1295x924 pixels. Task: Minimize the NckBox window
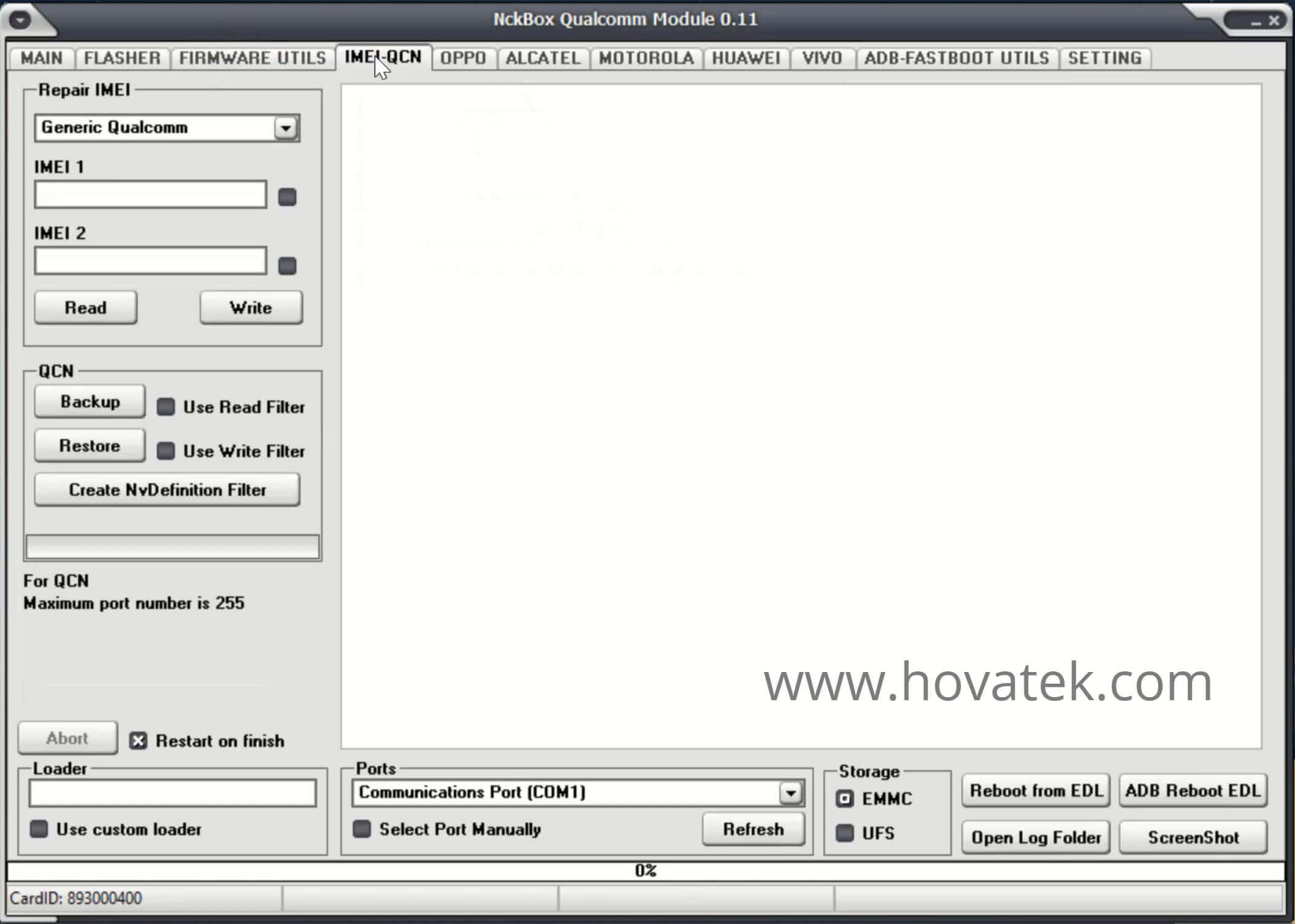click(1256, 22)
